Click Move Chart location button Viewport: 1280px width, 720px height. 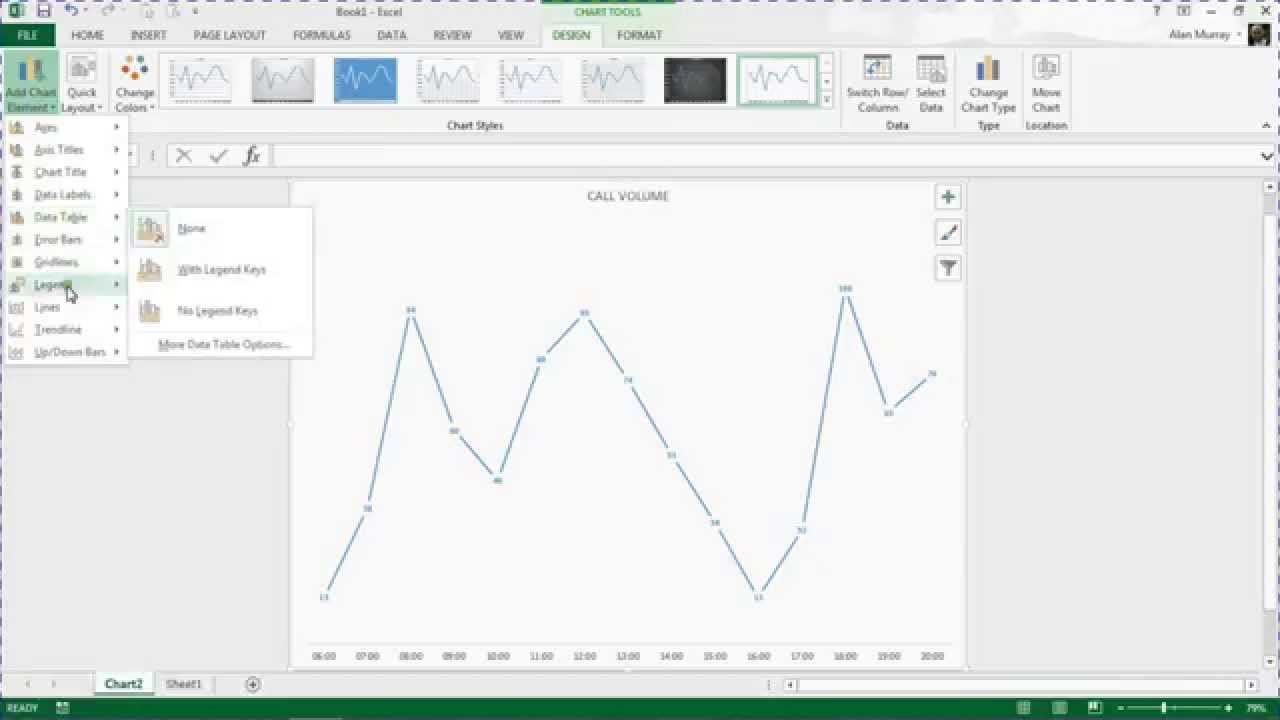click(x=1046, y=84)
